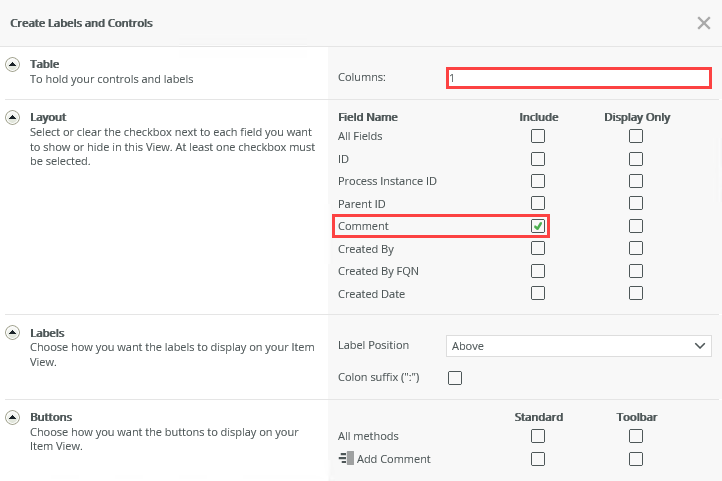The width and height of the screenshot is (722, 481).
Task: Enable the Colon suffix checkbox
Action: [x=455, y=378]
